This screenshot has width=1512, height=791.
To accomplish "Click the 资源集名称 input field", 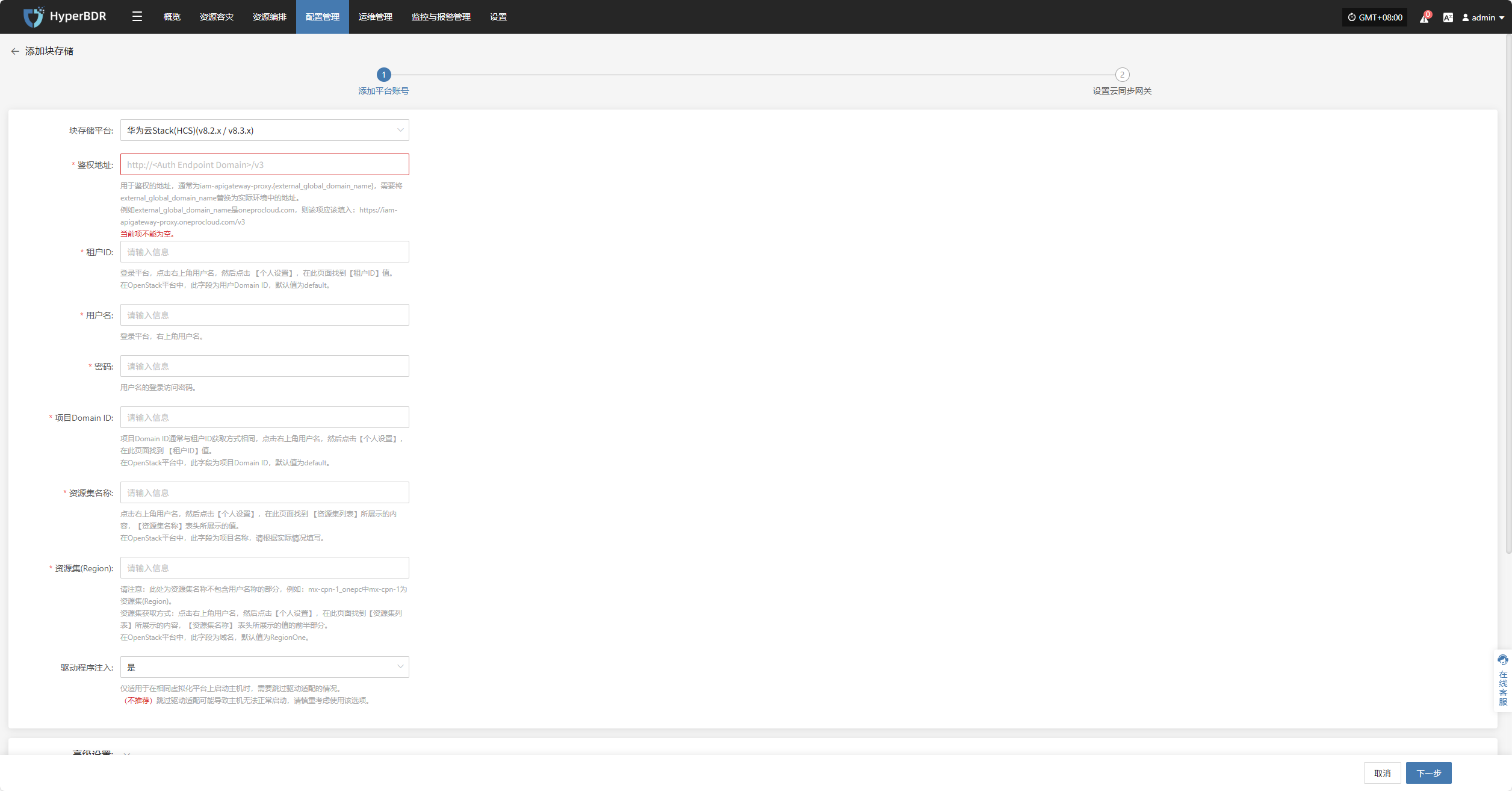I will (x=264, y=492).
